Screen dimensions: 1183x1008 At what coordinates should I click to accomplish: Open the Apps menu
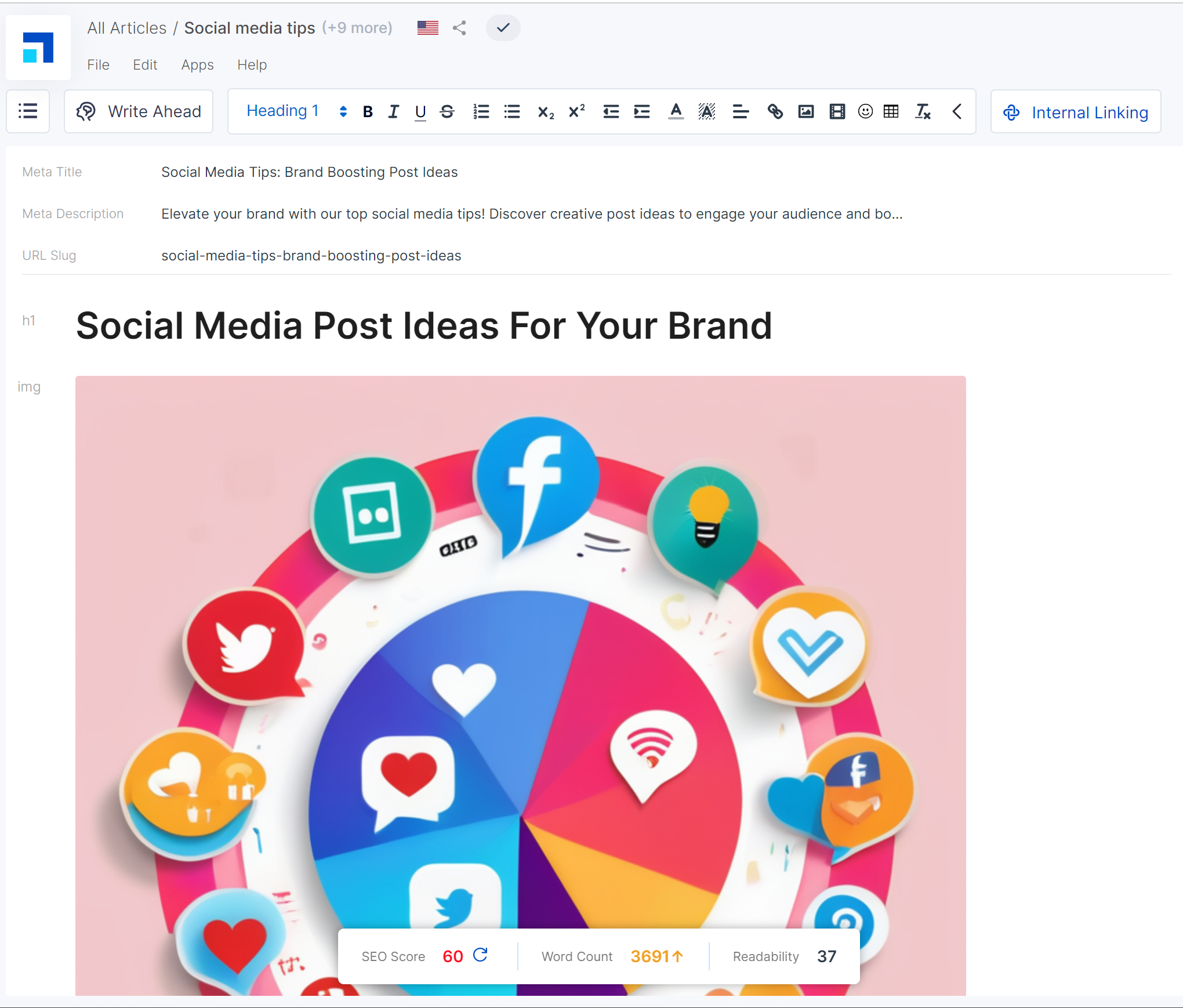tap(197, 65)
